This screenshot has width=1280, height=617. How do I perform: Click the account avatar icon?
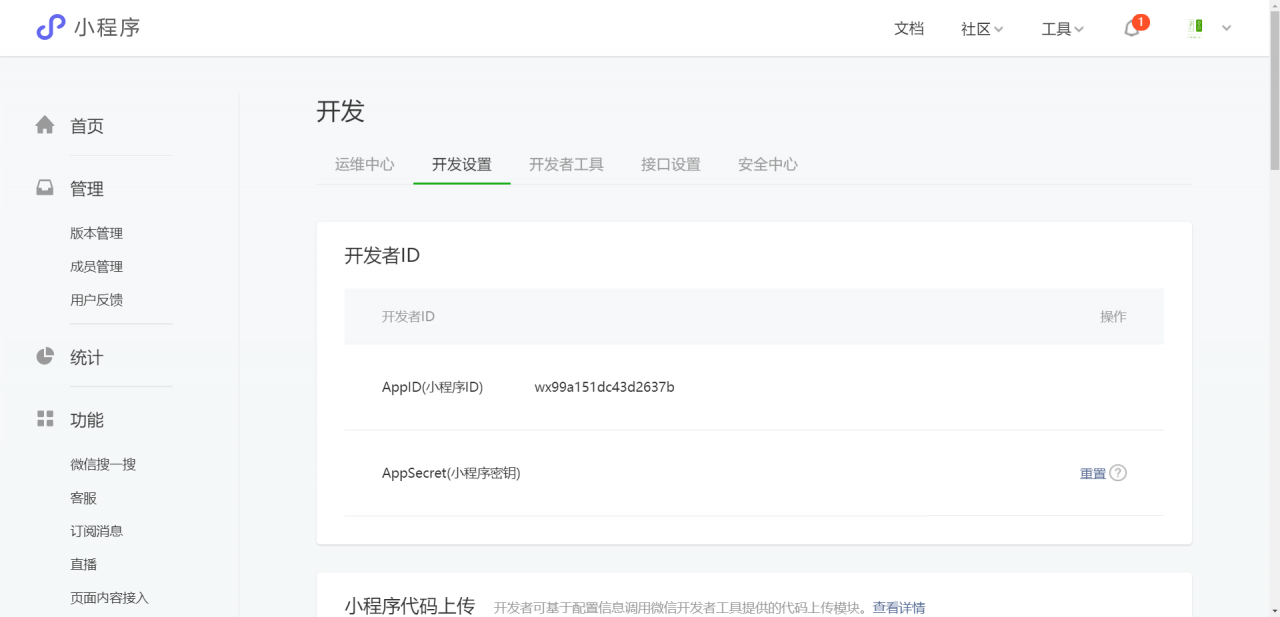coord(1195,28)
